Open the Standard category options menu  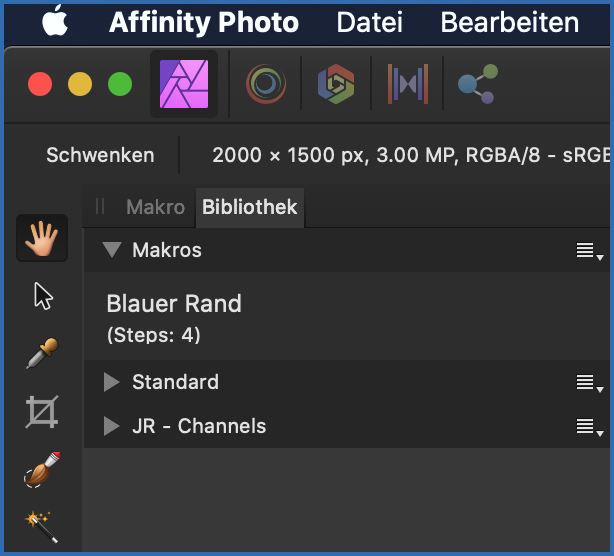tap(589, 383)
